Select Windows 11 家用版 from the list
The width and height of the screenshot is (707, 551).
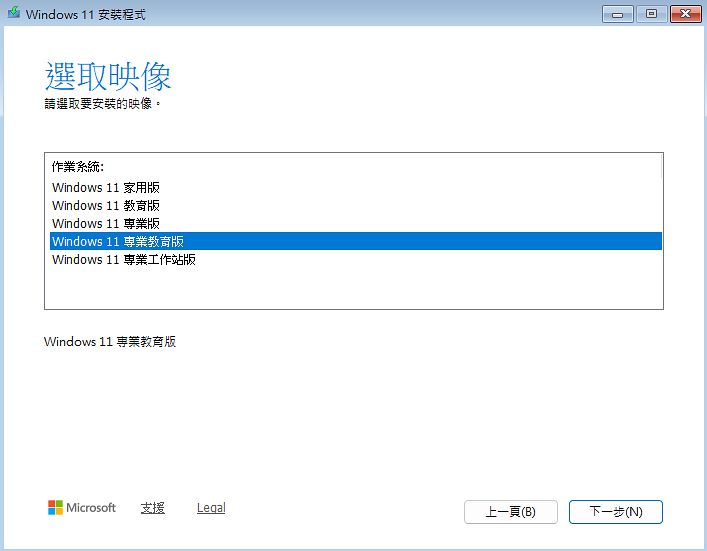[356, 188]
